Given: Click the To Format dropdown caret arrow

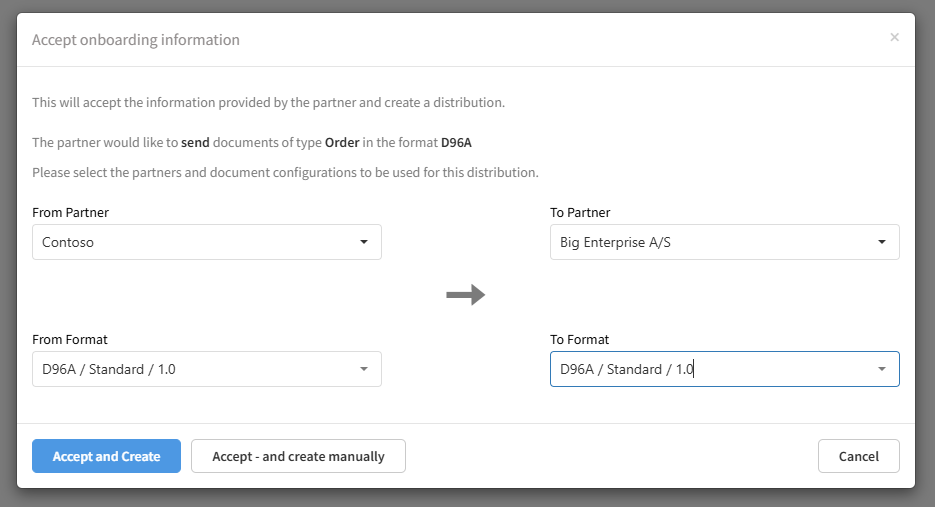Looking at the screenshot, I should (881, 369).
